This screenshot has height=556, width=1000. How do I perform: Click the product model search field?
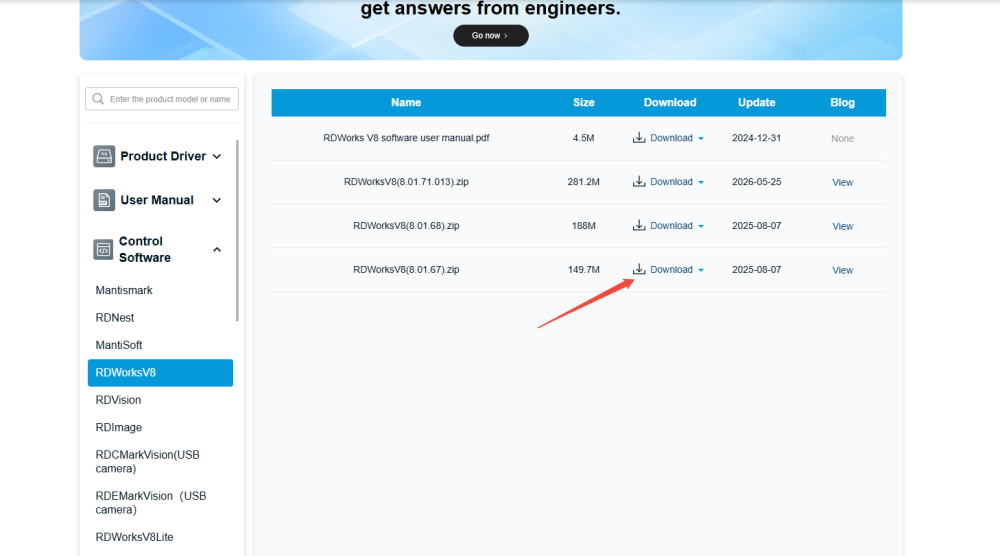[x=162, y=99]
